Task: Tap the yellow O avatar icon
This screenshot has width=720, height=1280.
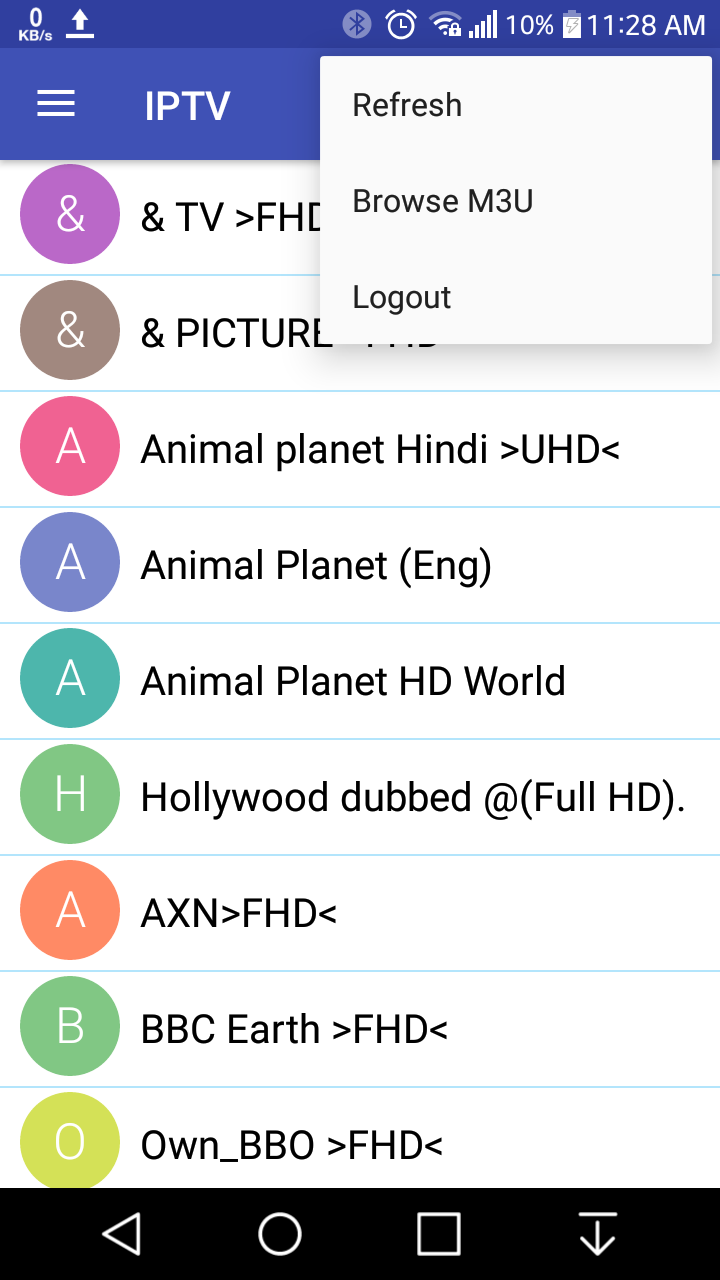Action: pos(70,1140)
